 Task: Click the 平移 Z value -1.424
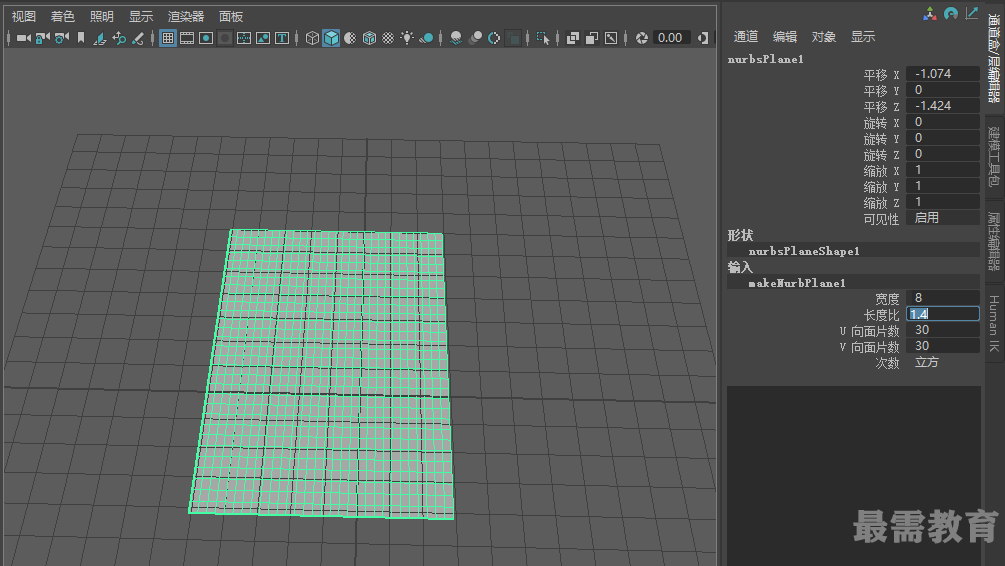[x=942, y=106]
